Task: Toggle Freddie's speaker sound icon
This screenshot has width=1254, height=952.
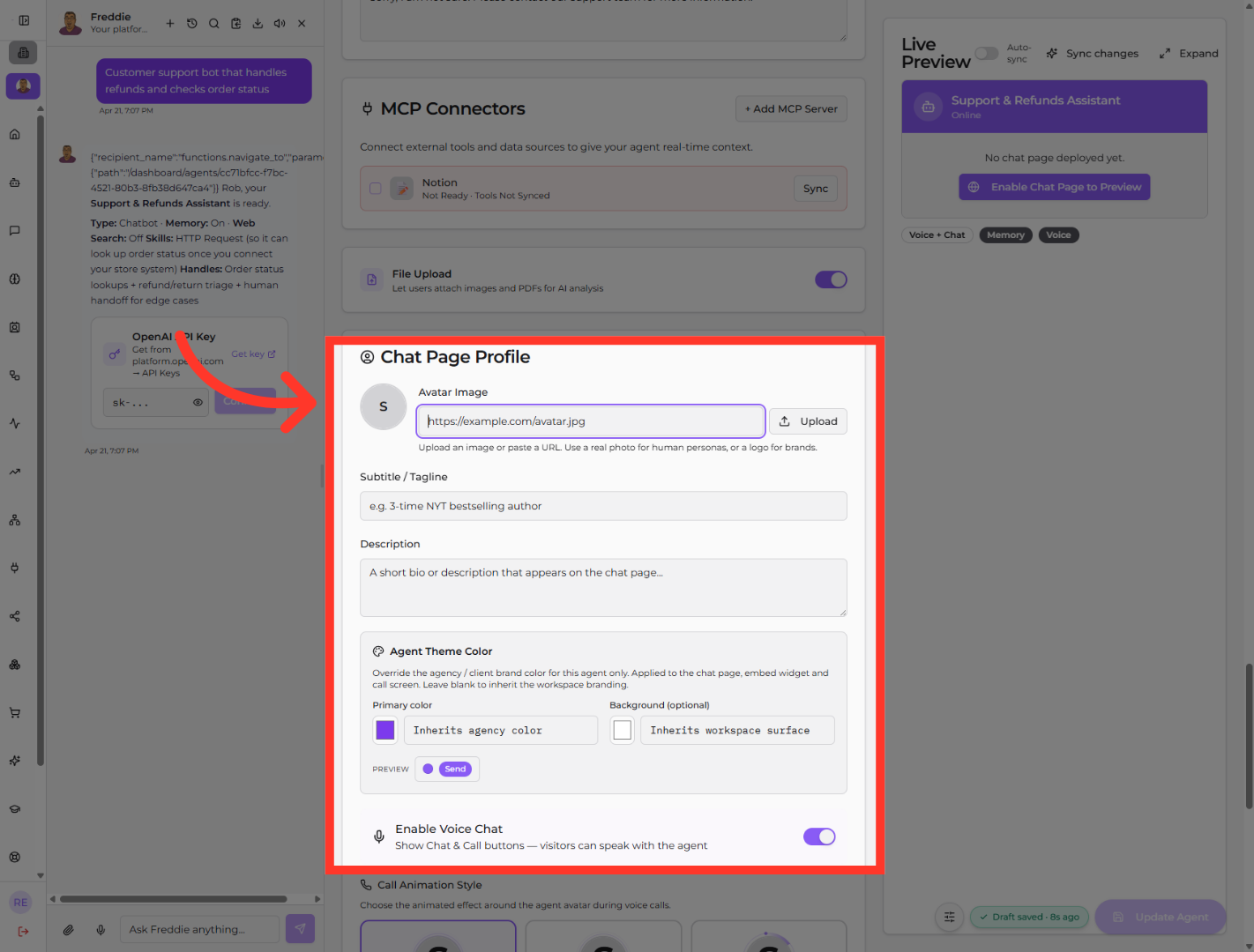Action: 280,24
